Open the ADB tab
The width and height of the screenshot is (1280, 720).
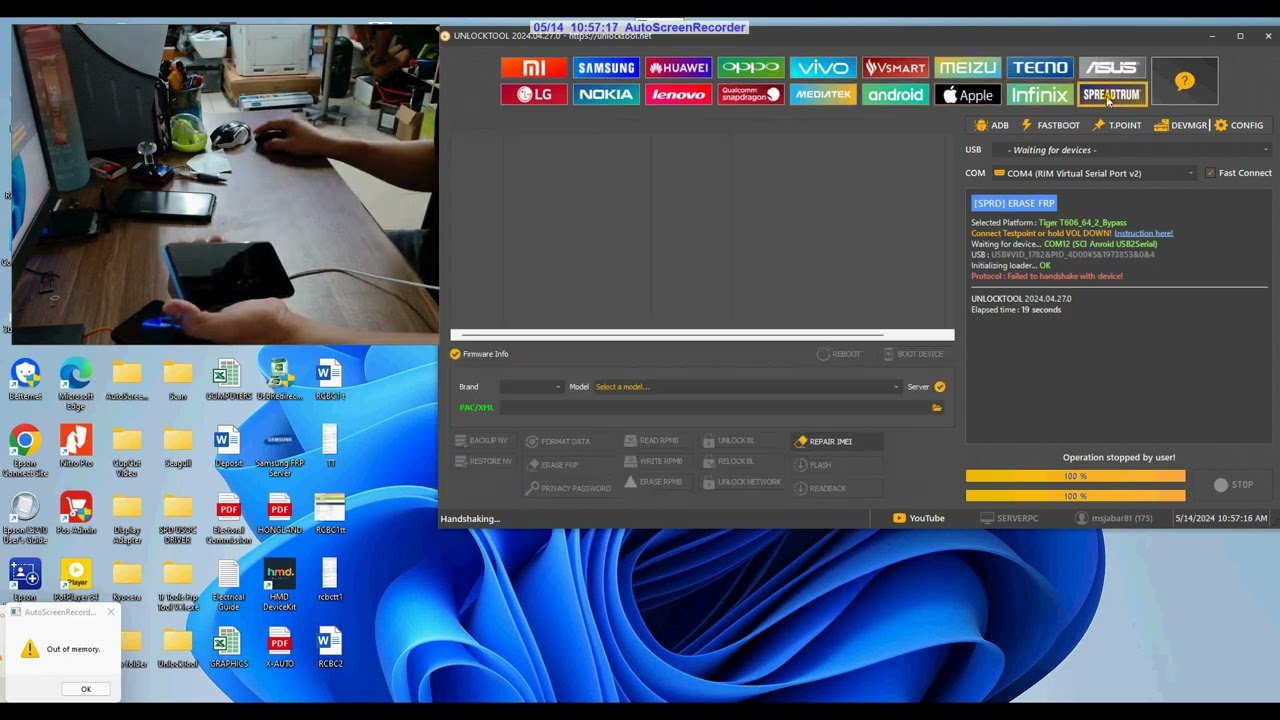coord(991,125)
